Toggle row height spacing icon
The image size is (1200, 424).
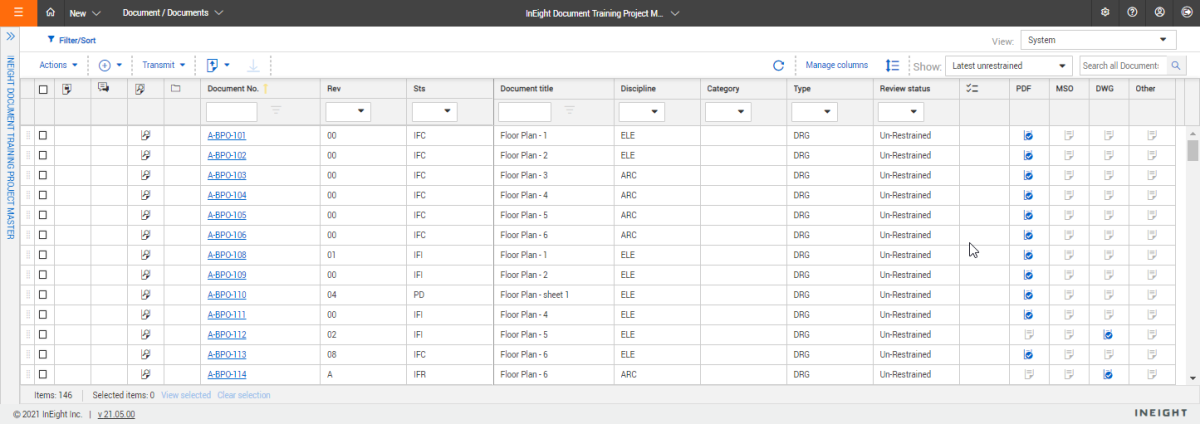point(892,66)
